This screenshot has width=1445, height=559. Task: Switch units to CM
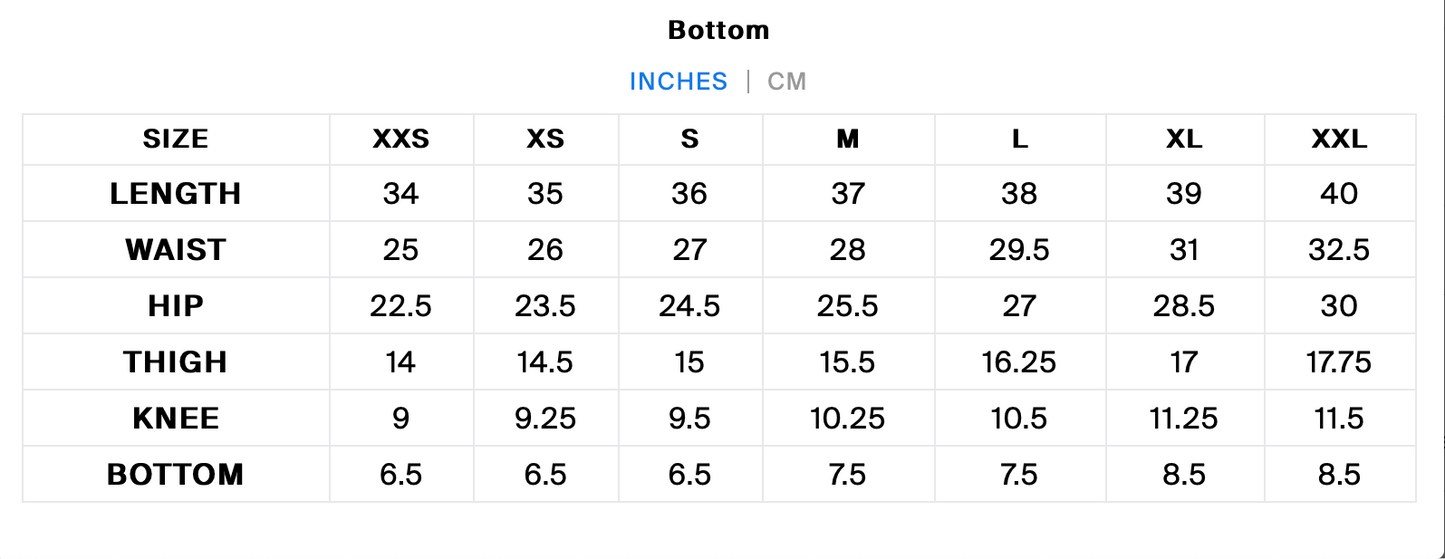point(787,81)
